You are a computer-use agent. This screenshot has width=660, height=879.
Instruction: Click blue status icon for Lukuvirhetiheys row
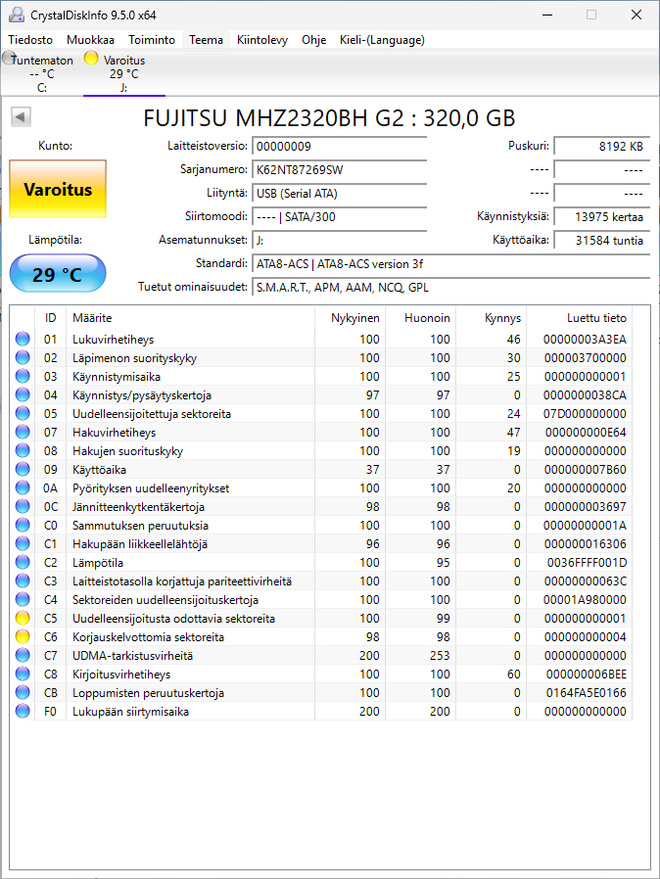(22, 339)
